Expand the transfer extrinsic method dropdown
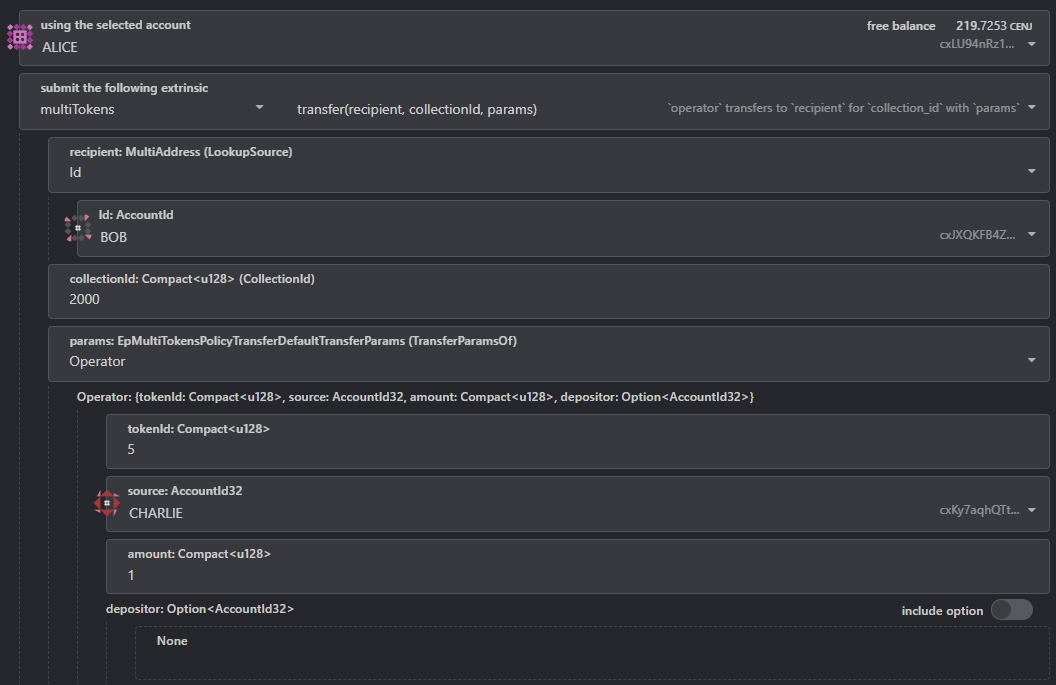Image resolution: width=1056 pixels, height=685 pixels. click(1032, 108)
